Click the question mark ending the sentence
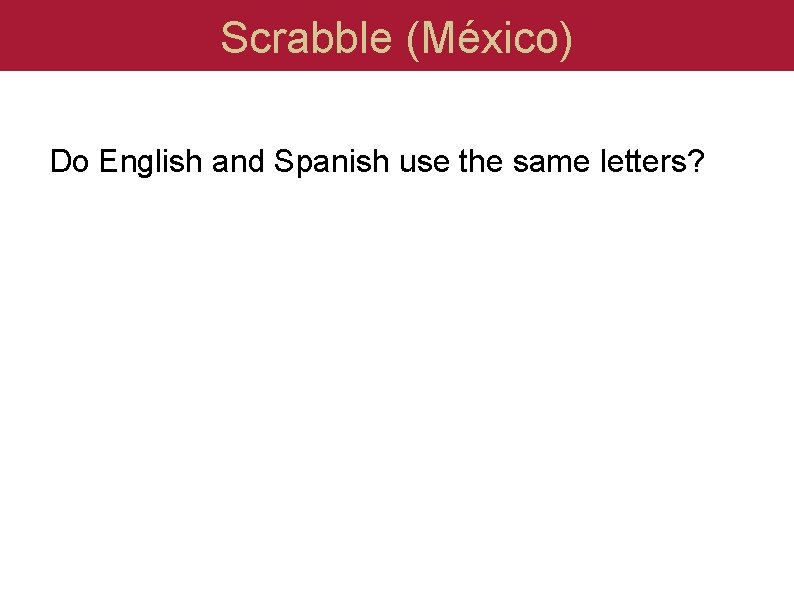Image resolution: width=794 pixels, height=595 pixels. pos(696,161)
